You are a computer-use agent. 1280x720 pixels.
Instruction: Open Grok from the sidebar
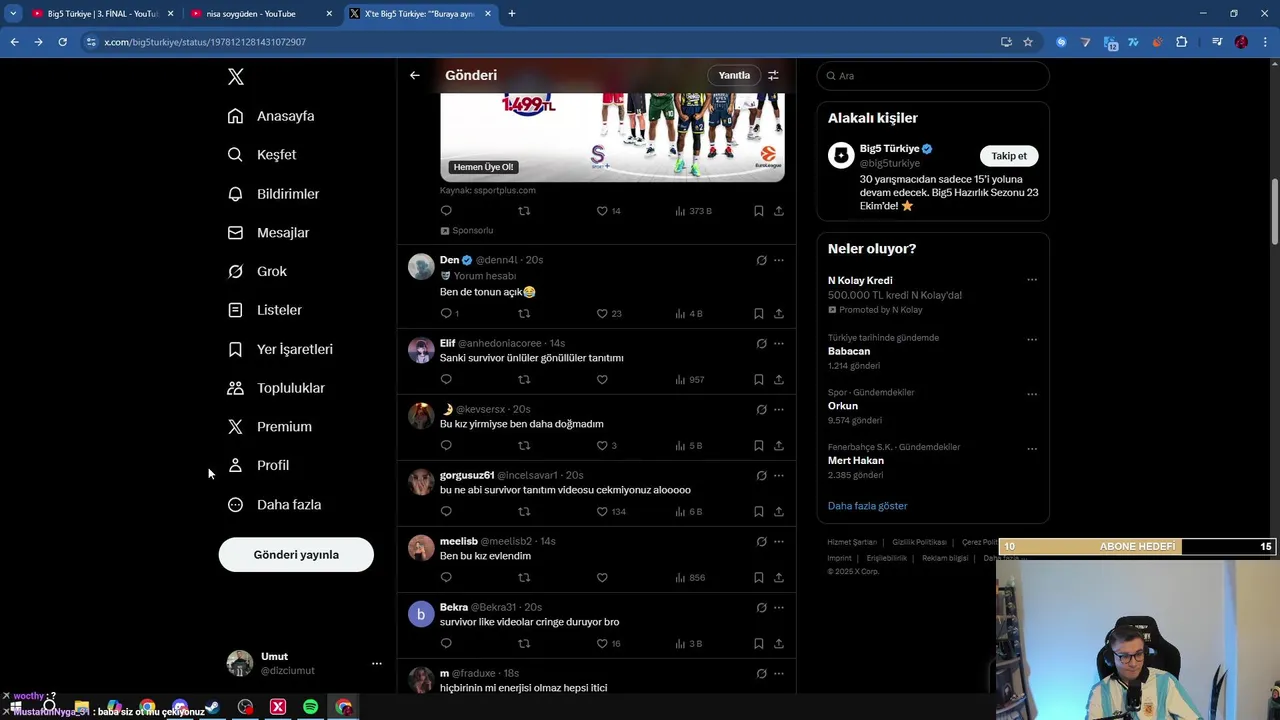[257, 272]
